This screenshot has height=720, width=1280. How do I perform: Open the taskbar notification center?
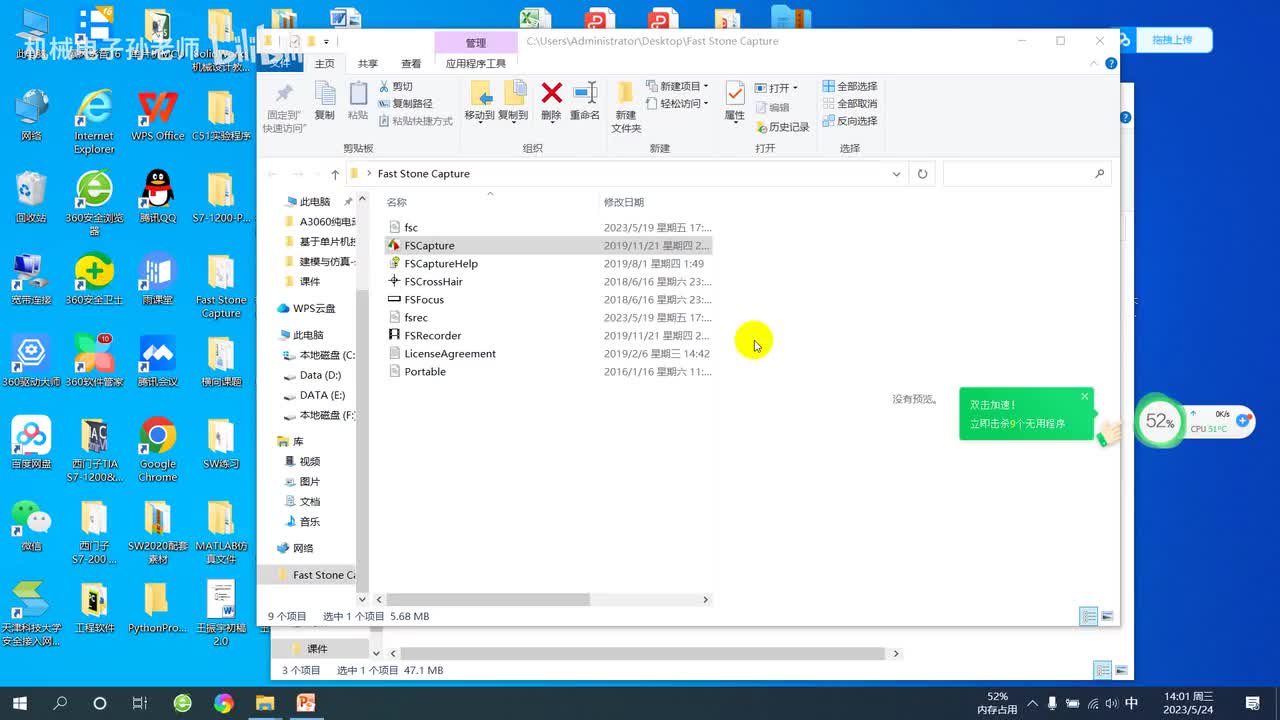click(1252, 703)
